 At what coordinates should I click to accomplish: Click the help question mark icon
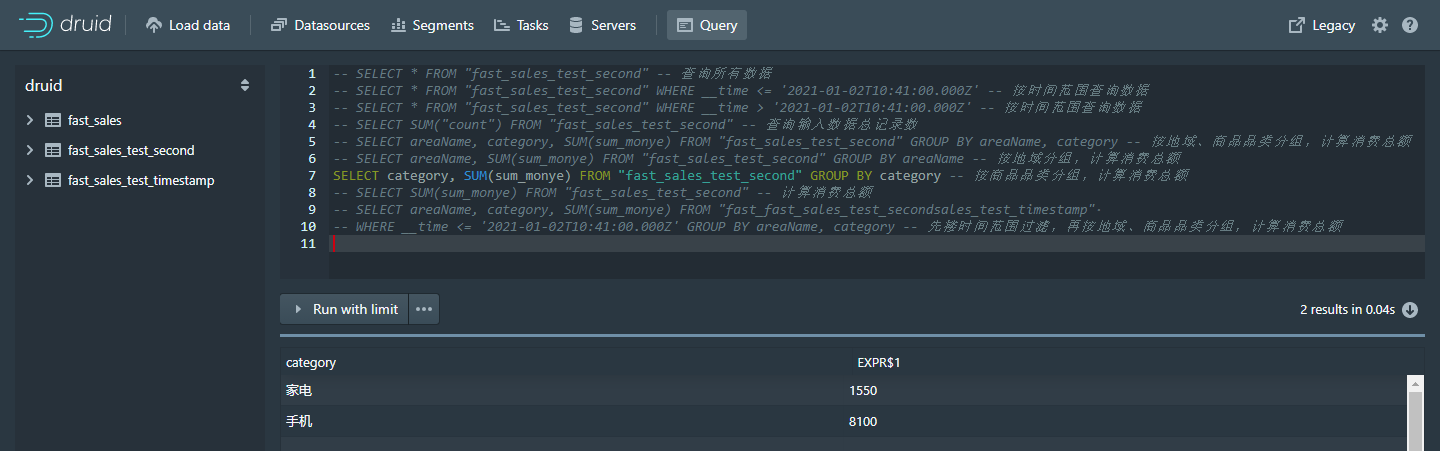pyautogui.click(x=1410, y=25)
